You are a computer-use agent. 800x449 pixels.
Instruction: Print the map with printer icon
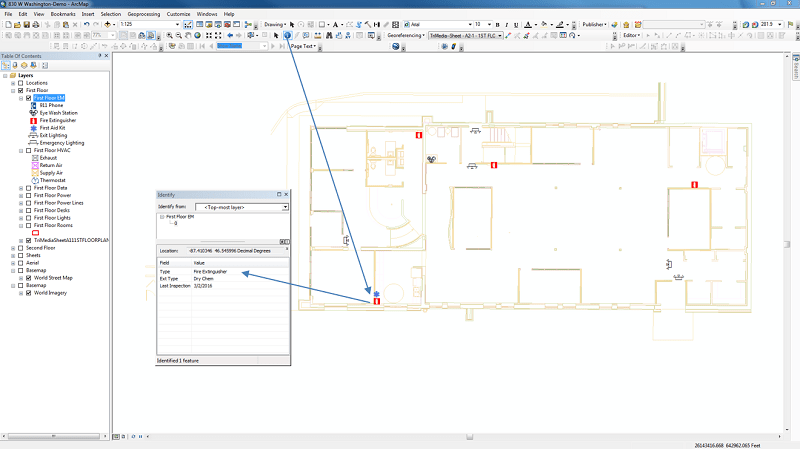pyautogui.click(x=36, y=24)
